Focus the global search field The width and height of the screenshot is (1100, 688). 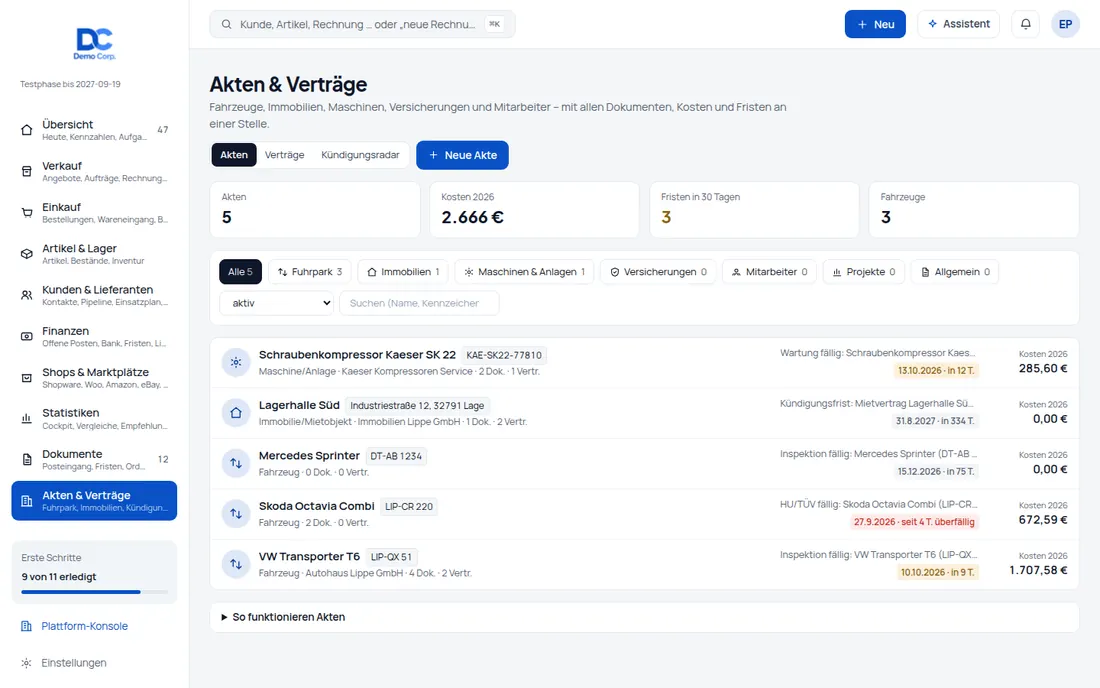tap(362, 24)
